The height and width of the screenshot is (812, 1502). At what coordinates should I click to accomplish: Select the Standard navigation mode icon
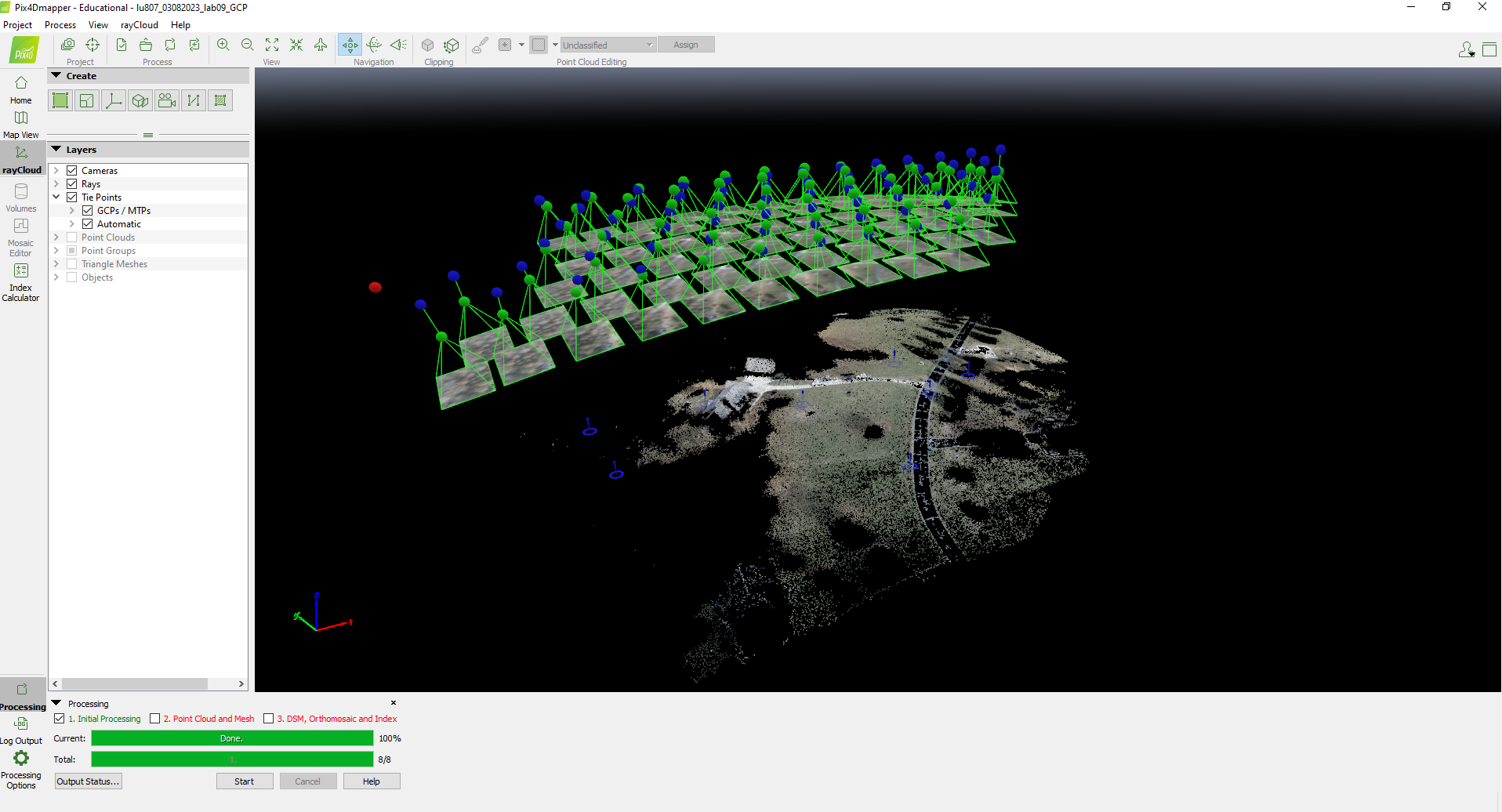[350, 45]
